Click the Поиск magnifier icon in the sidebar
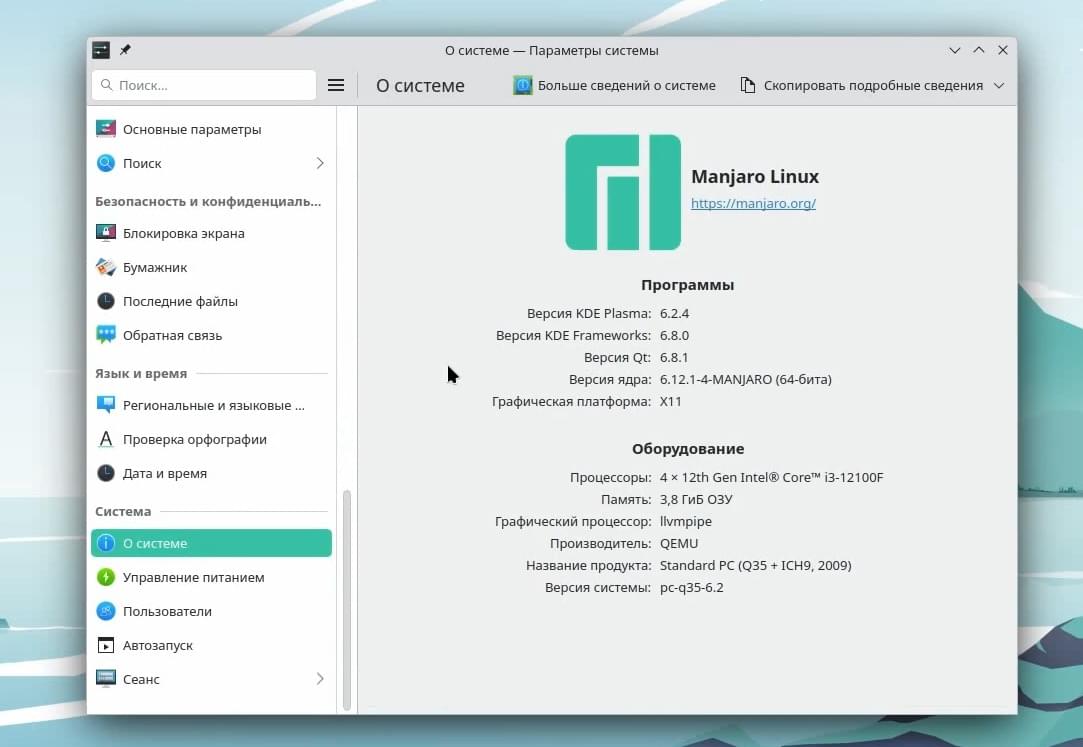Screen dimensions: 1083x747 pos(106,163)
